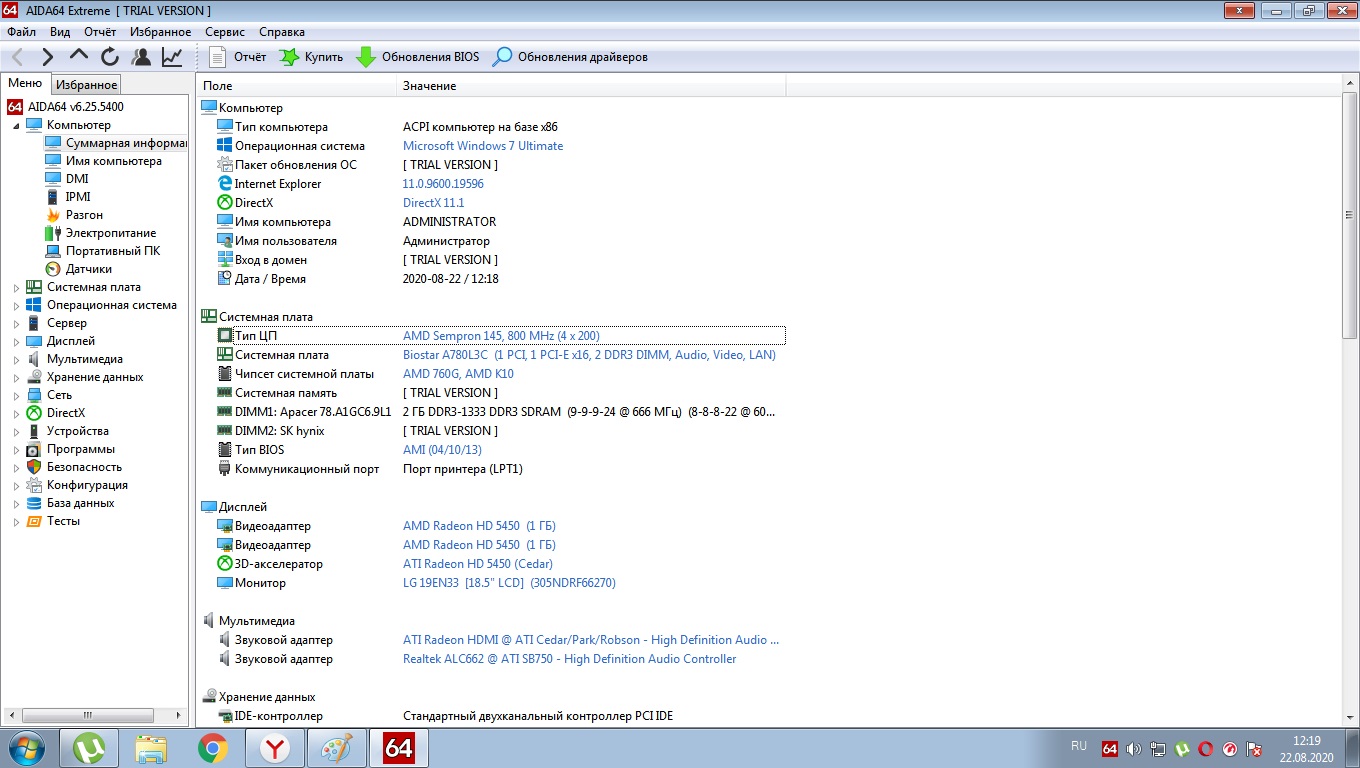The height and width of the screenshot is (768, 1360).
Task: Click the Поле column header
Action: [297, 86]
